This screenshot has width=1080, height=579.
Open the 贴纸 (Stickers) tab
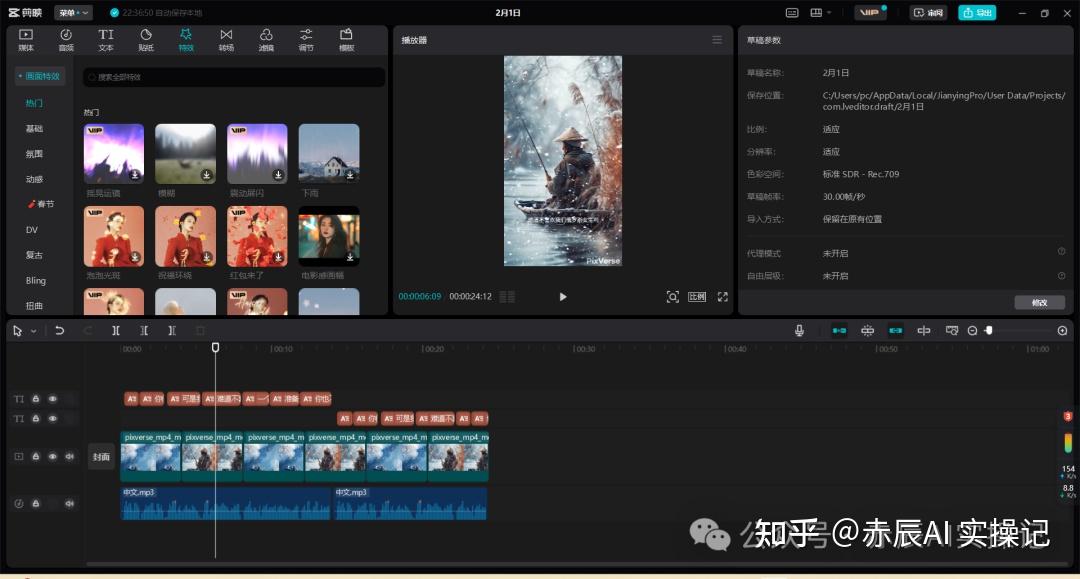[x=146, y=40]
